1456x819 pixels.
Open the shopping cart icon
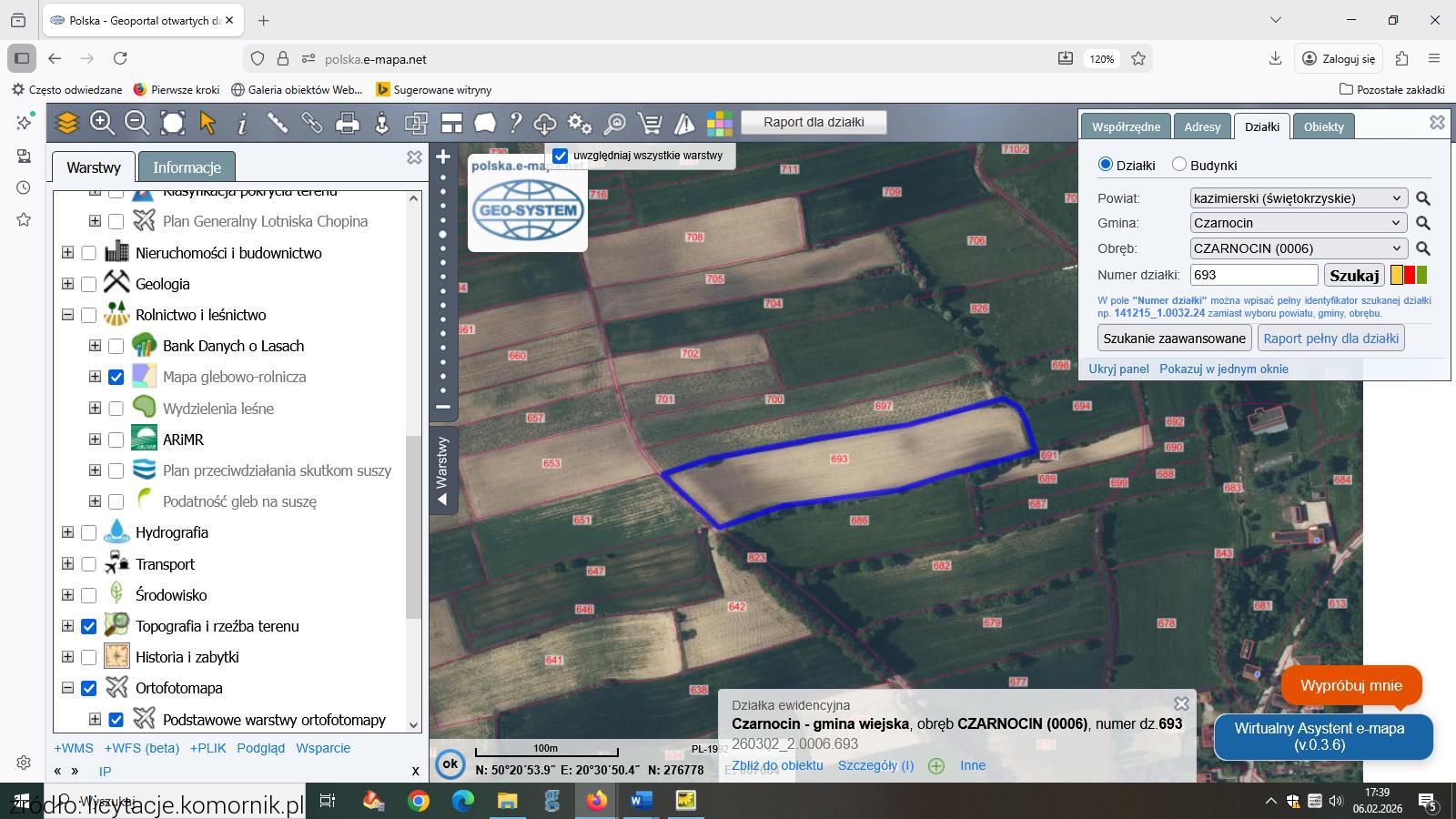click(x=650, y=123)
